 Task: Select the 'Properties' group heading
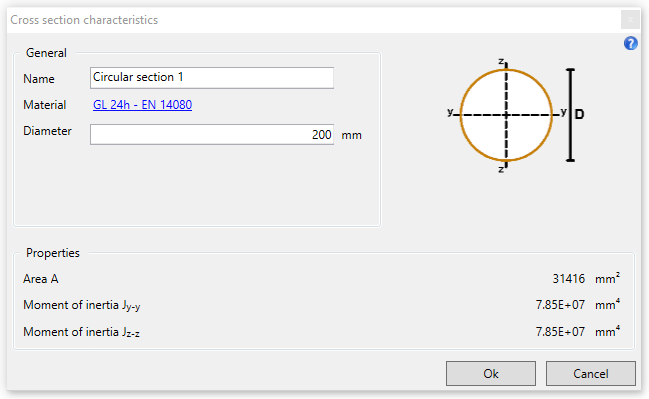53,253
